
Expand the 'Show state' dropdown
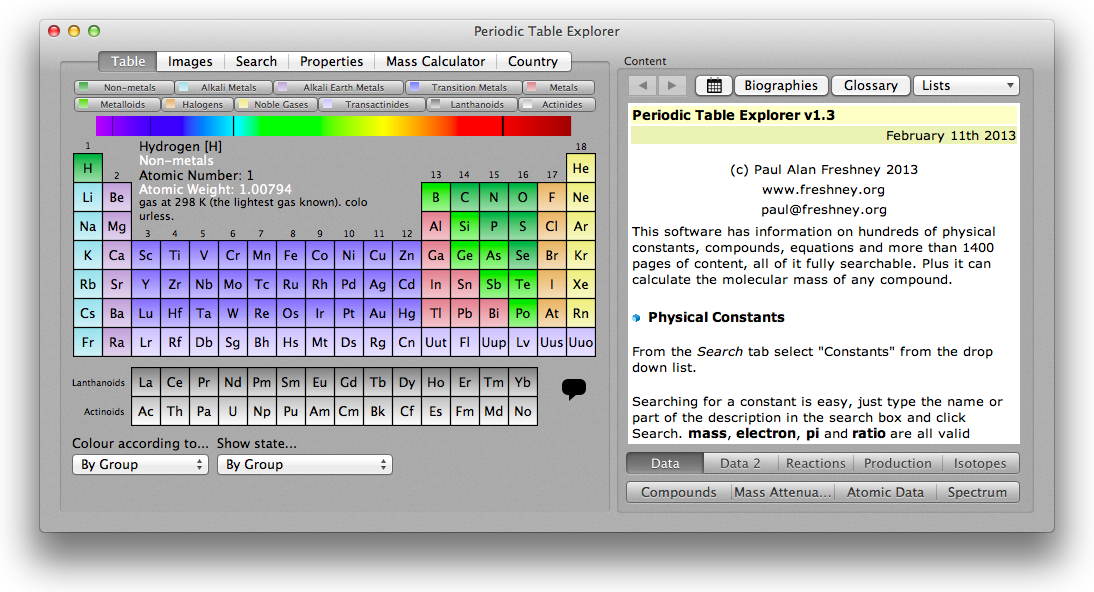pos(304,465)
